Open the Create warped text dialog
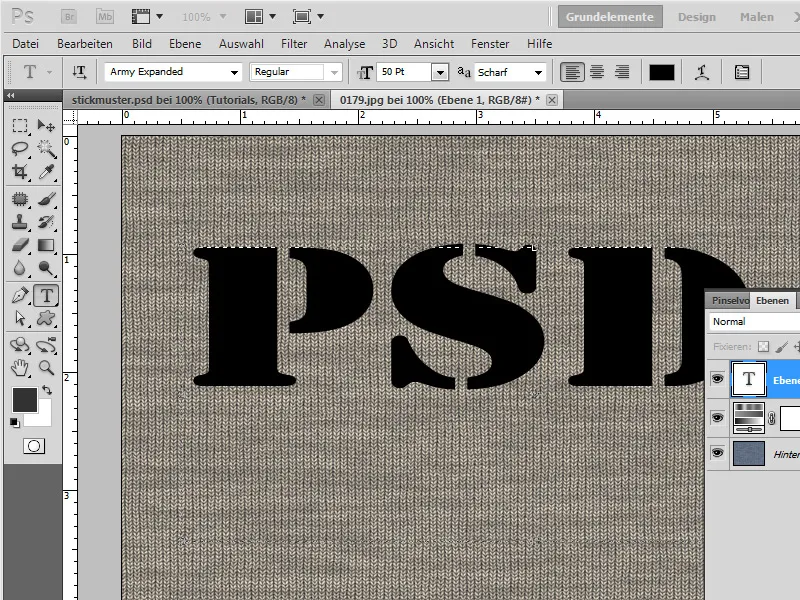 703,72
